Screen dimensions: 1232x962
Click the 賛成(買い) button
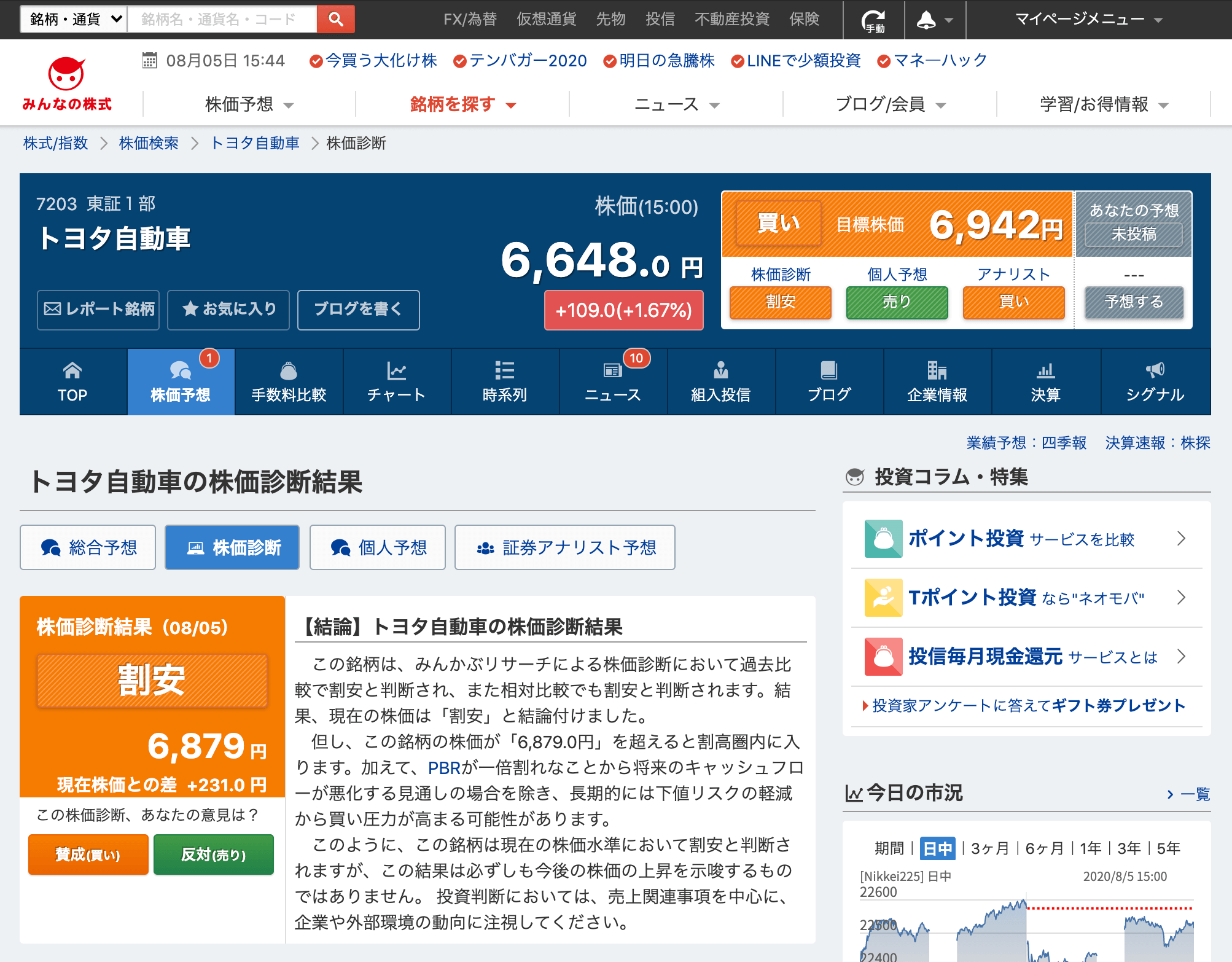click(88, 854)
